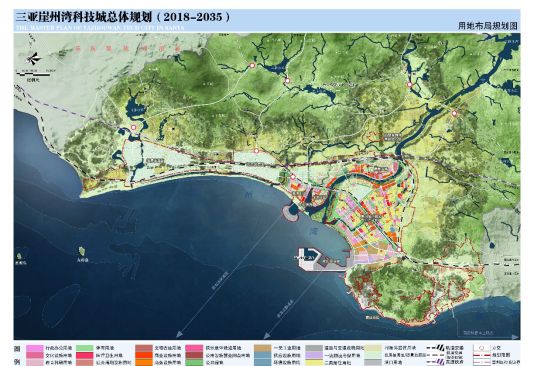
Task: Click the large dark-blue western reservoir
Action: 133,109
